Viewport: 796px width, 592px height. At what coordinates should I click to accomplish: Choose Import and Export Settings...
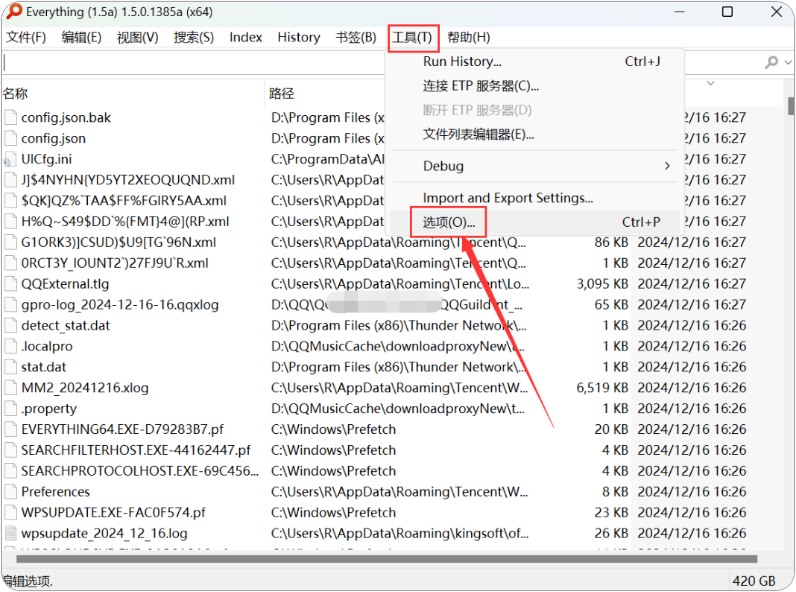click(x=535, y=198)
